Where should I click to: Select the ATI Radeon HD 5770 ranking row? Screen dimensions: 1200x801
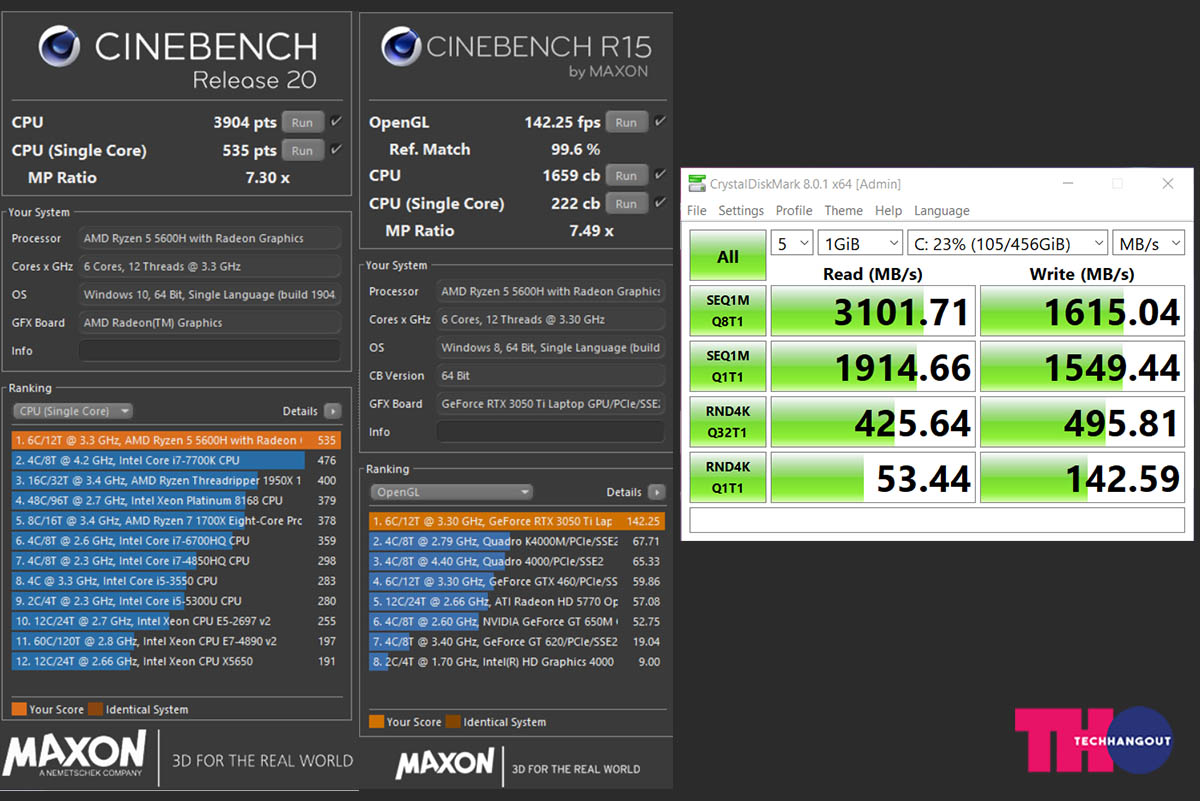[x=517, y=602]
